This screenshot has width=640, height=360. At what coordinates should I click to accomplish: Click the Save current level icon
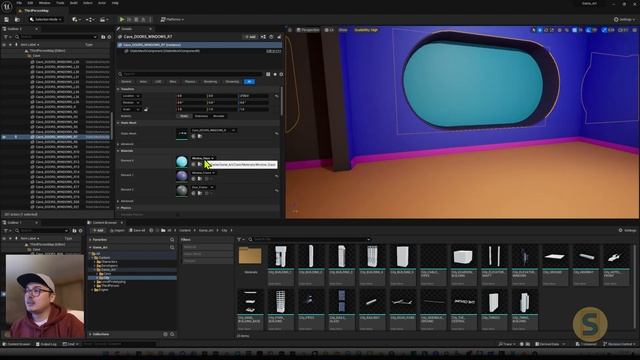click(7, 19)
